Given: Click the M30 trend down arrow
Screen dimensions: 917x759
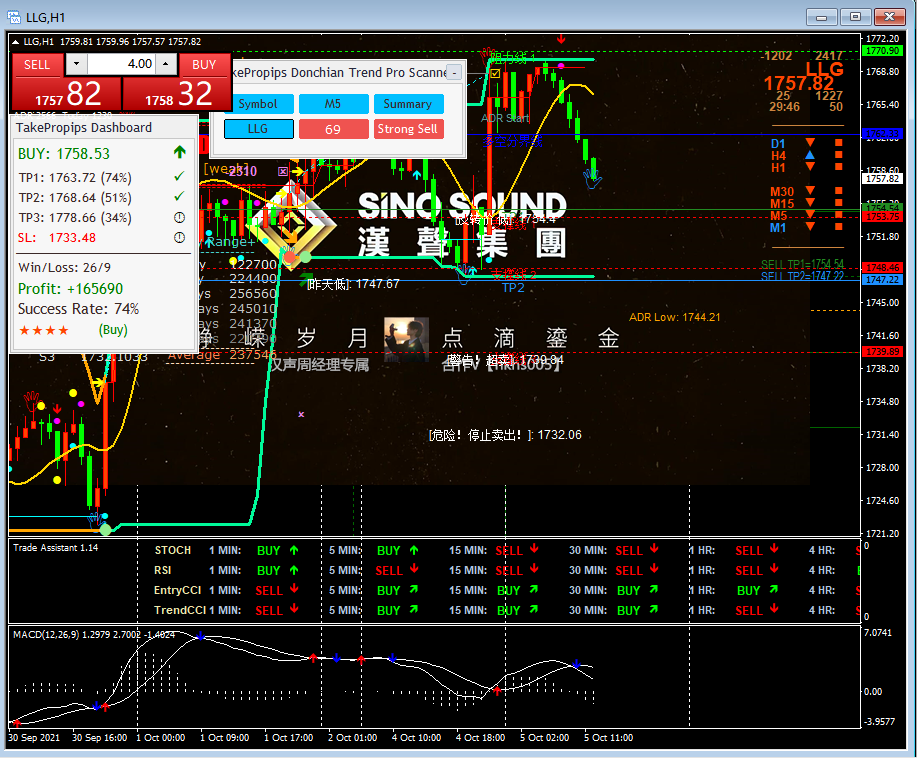Looking at the screenshot, I should coord(810,190).
